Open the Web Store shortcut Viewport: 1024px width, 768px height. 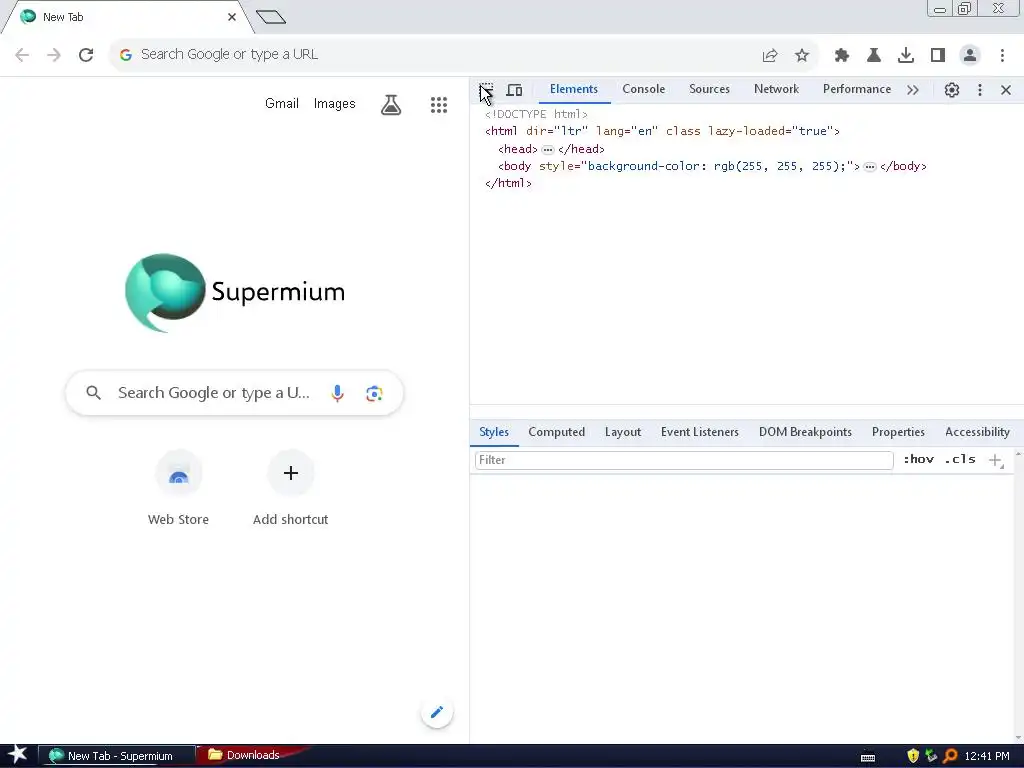tap(178, 489)
